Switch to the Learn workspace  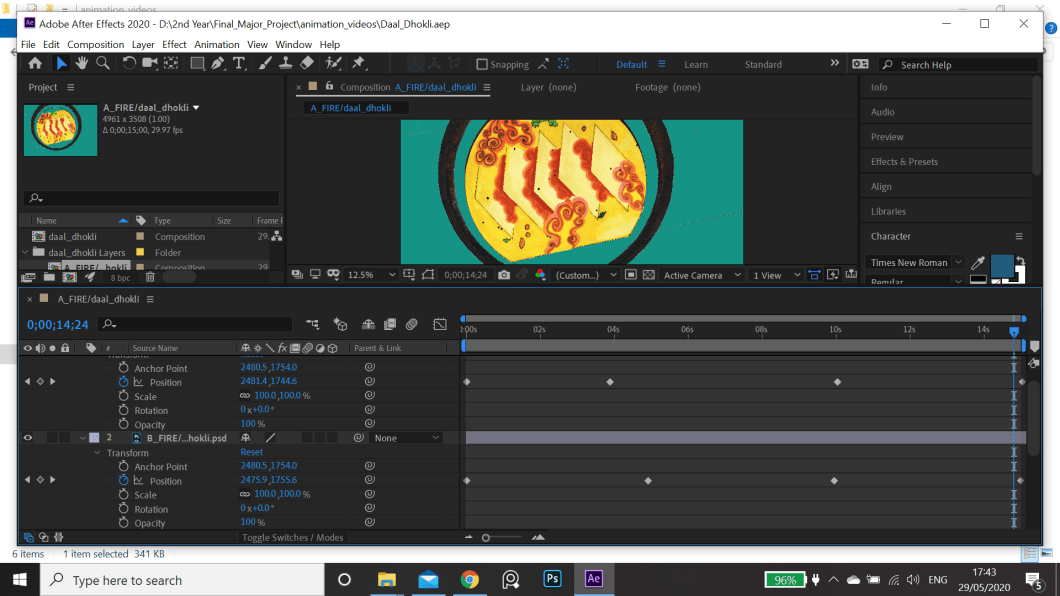click(x=696, y=65)
